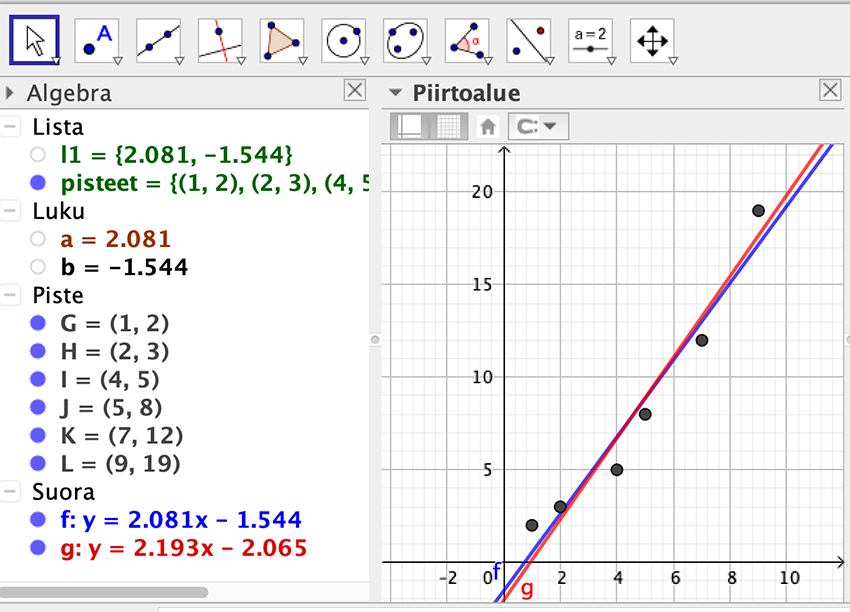Screen dimensions: 850x612
Task: Select the Point tool
Action: click(x=97, y=41)
